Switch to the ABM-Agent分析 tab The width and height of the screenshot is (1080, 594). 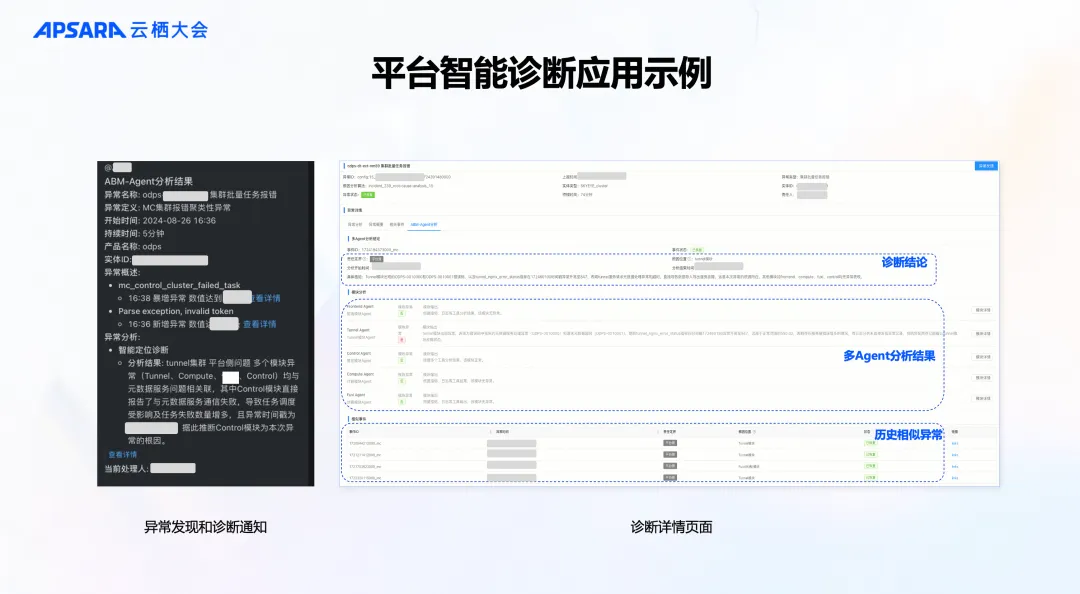click(424, 225)
